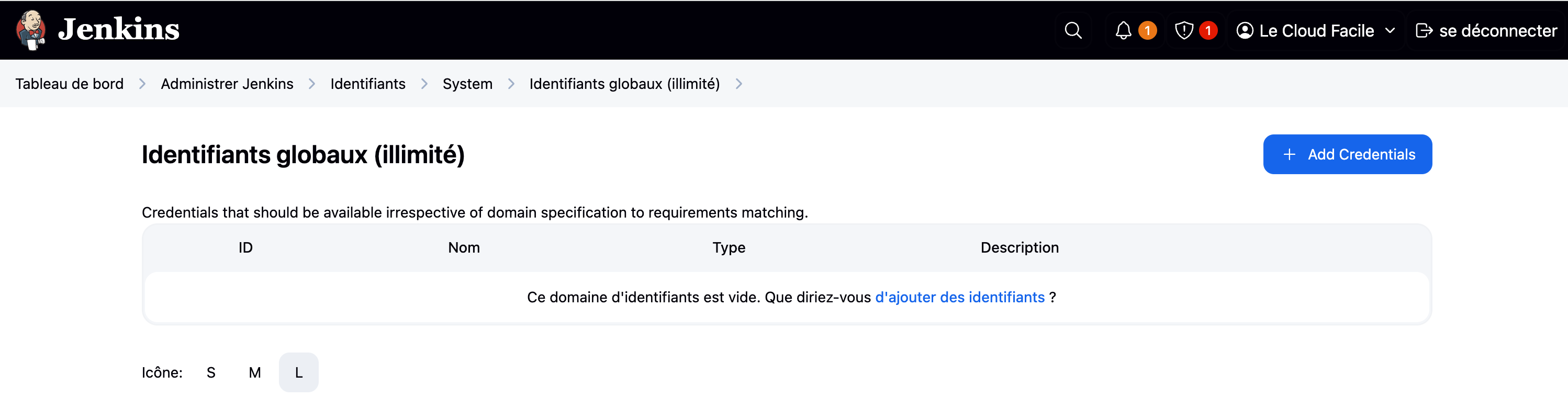
Task: Click the Jenkins butler logo icon
Action: tap(30, 30)
